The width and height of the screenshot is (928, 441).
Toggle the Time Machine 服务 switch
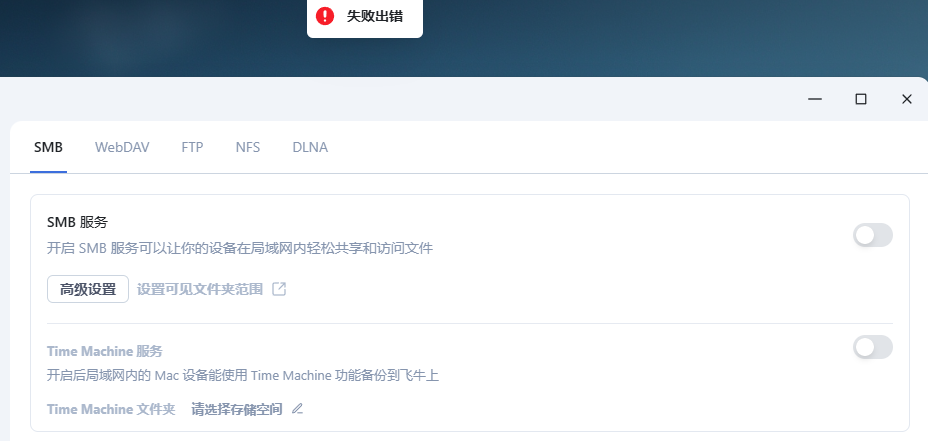point(872,347)
